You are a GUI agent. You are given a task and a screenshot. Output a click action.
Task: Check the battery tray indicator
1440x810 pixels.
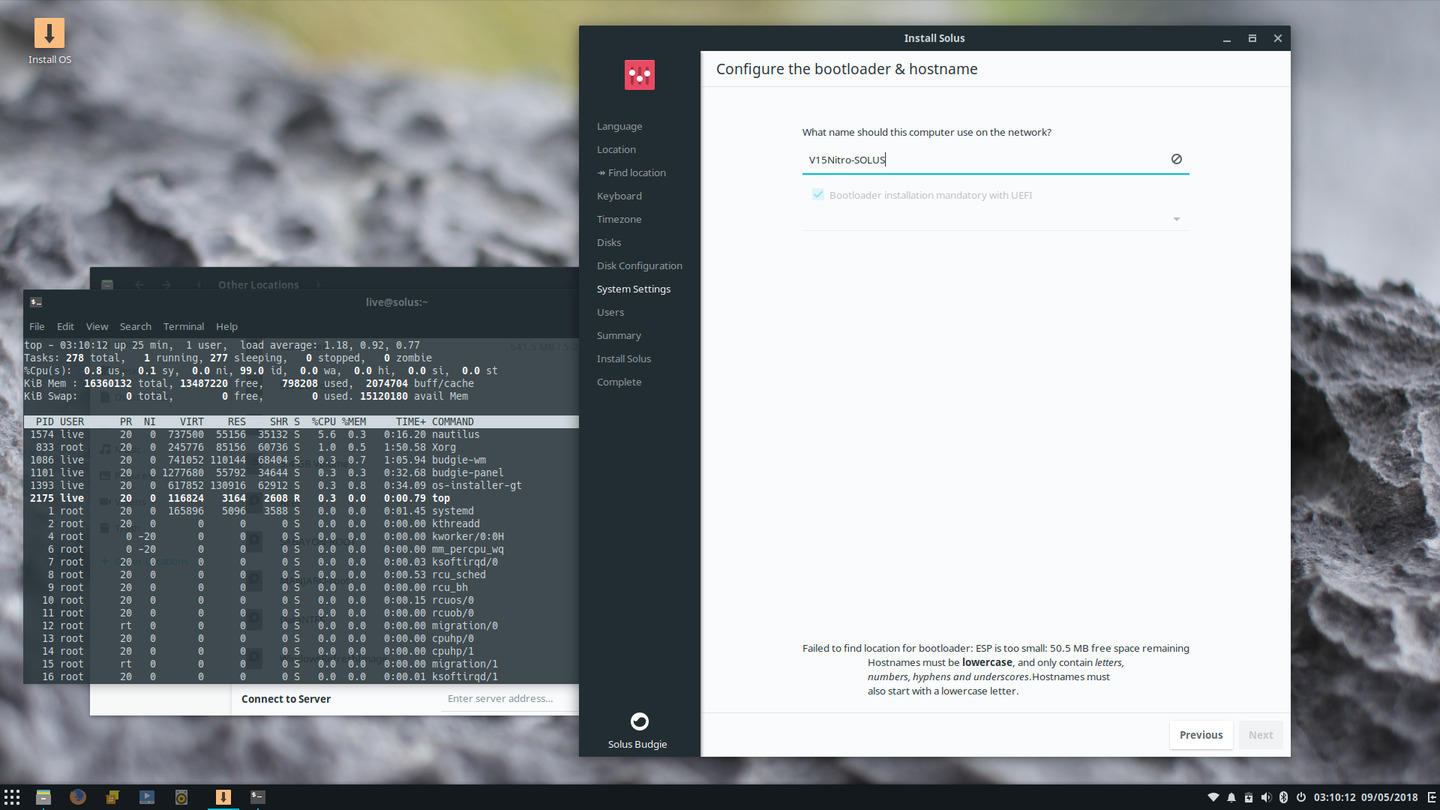[1249, 797]
